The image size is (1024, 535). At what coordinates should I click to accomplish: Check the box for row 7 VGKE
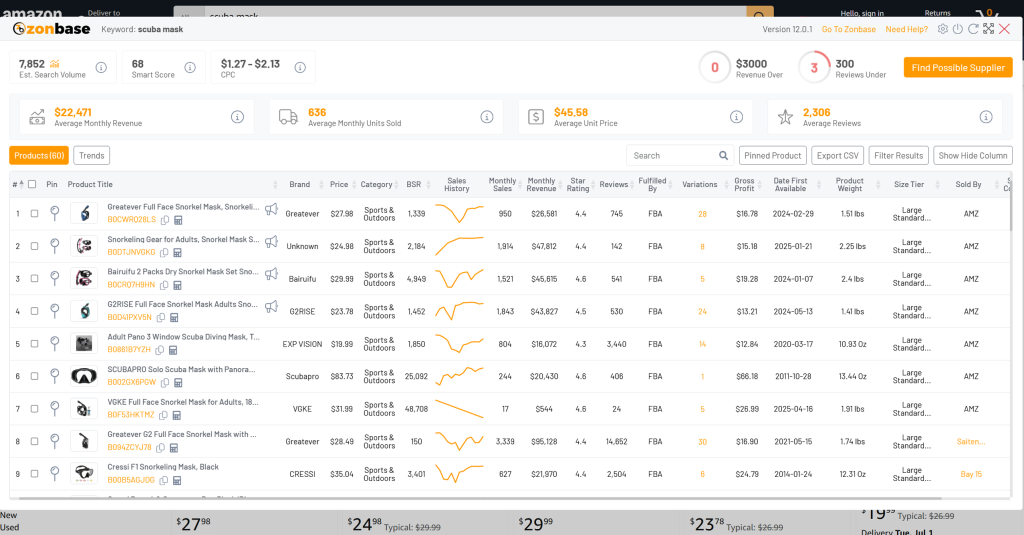click(35, 409)
